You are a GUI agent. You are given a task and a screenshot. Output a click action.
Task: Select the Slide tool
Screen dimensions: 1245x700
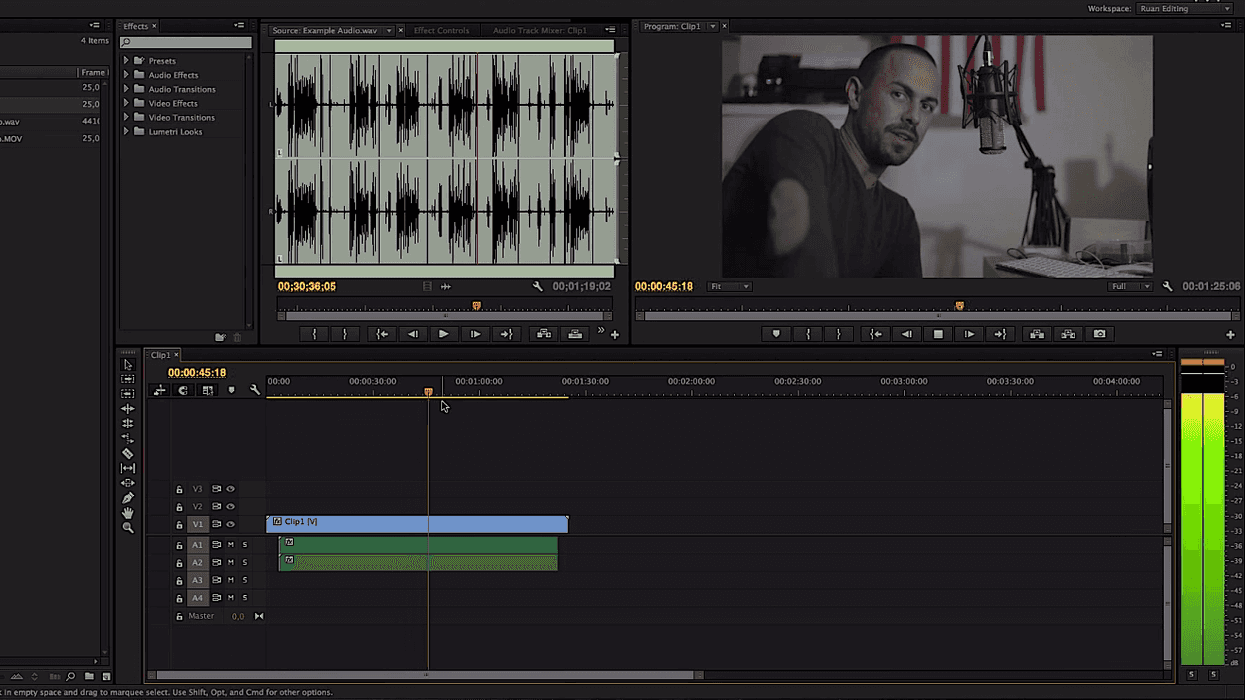pos(128,483)
